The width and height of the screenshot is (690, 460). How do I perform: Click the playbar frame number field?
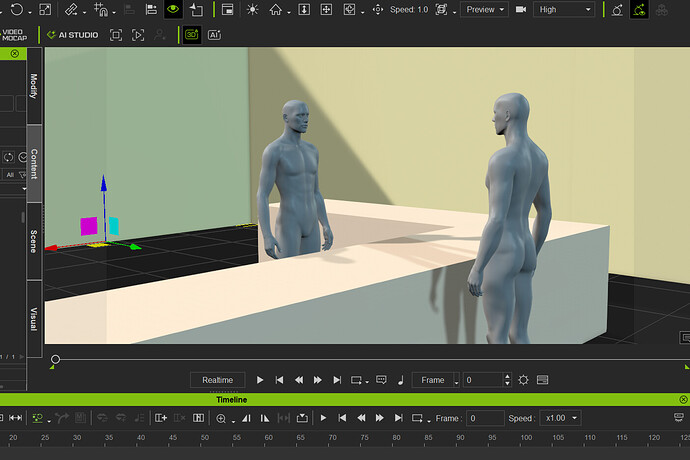click(x=483, y=380)
